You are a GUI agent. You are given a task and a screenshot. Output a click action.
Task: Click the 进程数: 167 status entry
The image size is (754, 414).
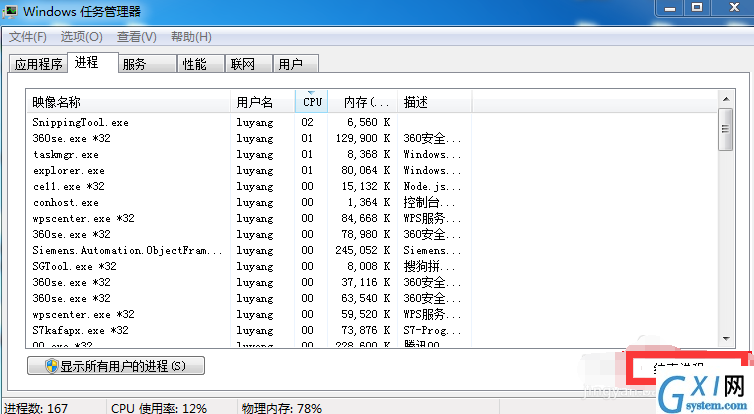pos(37,408)
